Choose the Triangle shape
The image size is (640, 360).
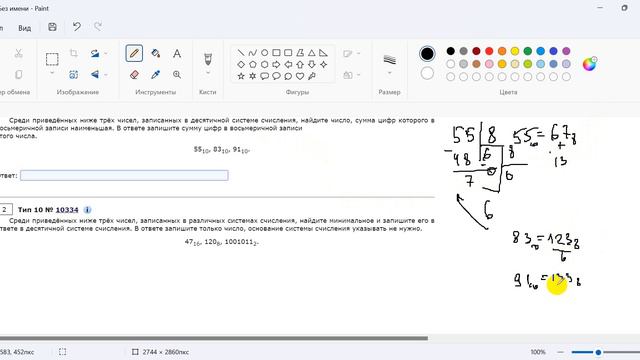tap(312, 53)
